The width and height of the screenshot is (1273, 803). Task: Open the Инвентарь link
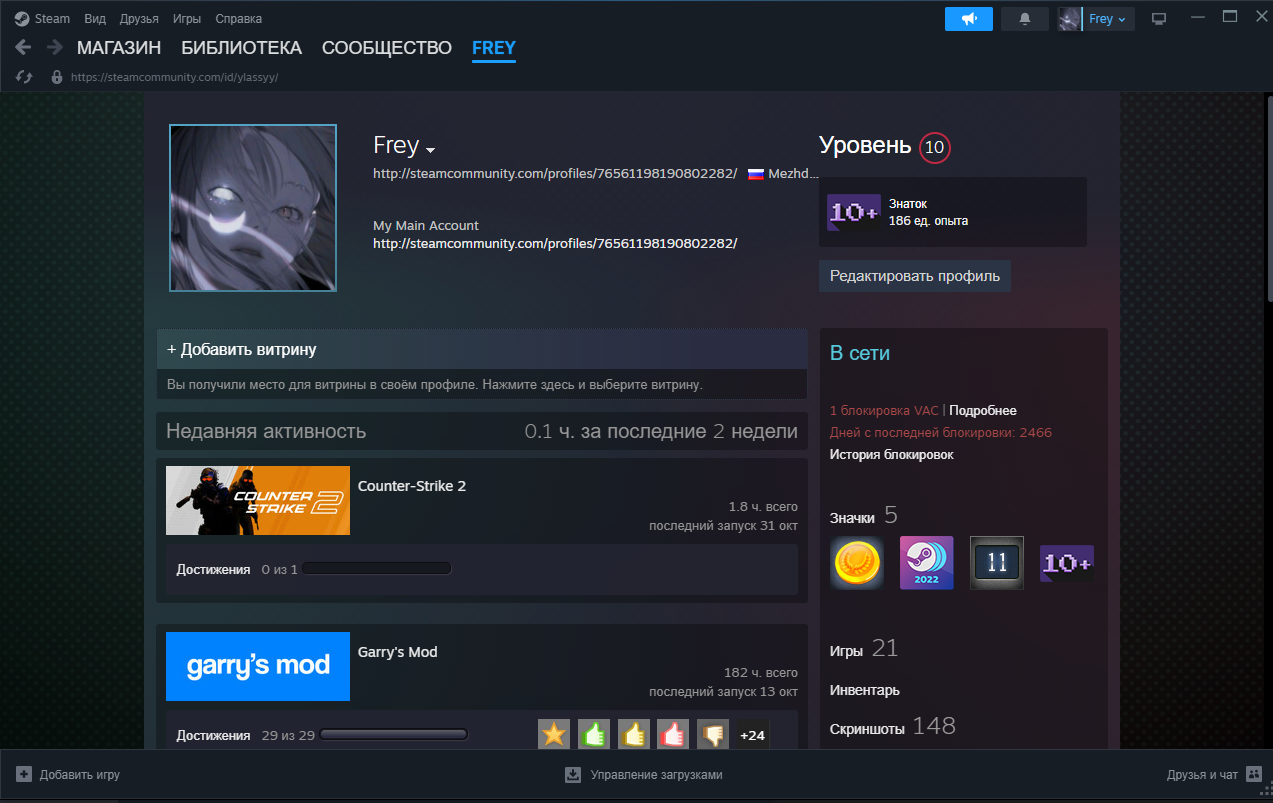pos(865,690)
